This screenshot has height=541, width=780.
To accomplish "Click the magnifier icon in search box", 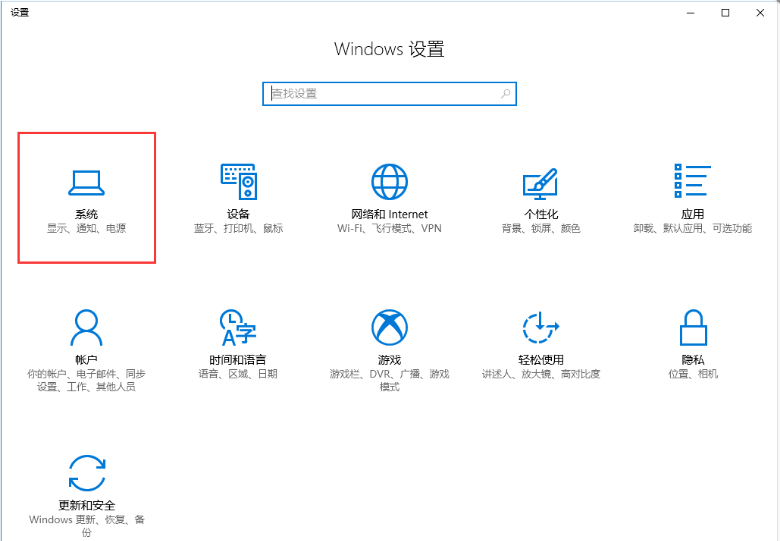I will (505, 93).
